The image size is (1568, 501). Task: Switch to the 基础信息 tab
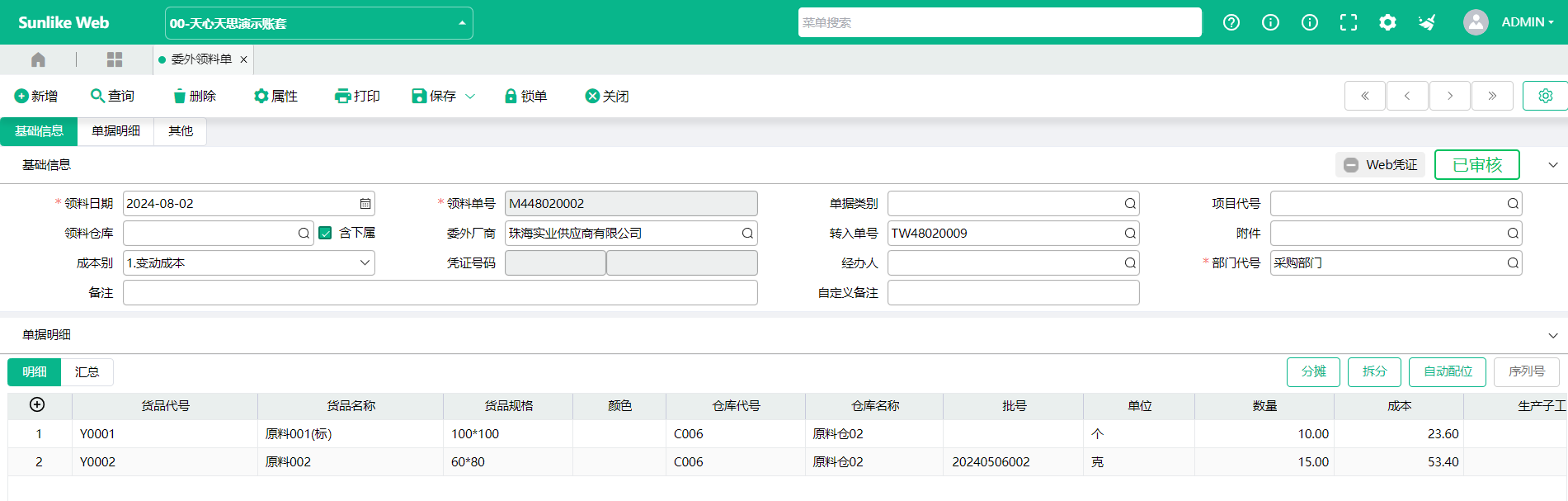click(39, 131)
